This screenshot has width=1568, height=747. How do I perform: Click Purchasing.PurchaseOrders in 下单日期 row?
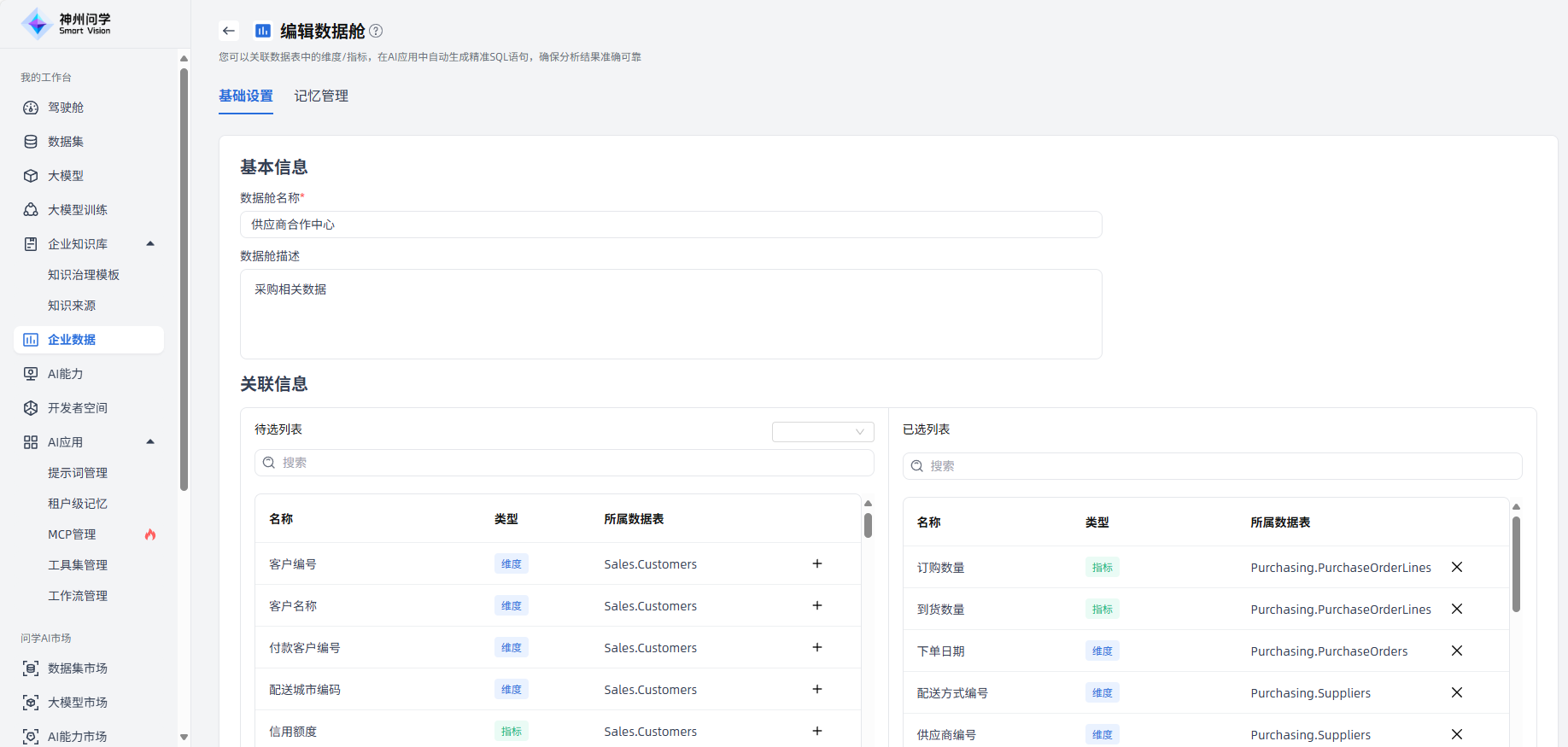pyautogui.click(x=1329, y=651)
